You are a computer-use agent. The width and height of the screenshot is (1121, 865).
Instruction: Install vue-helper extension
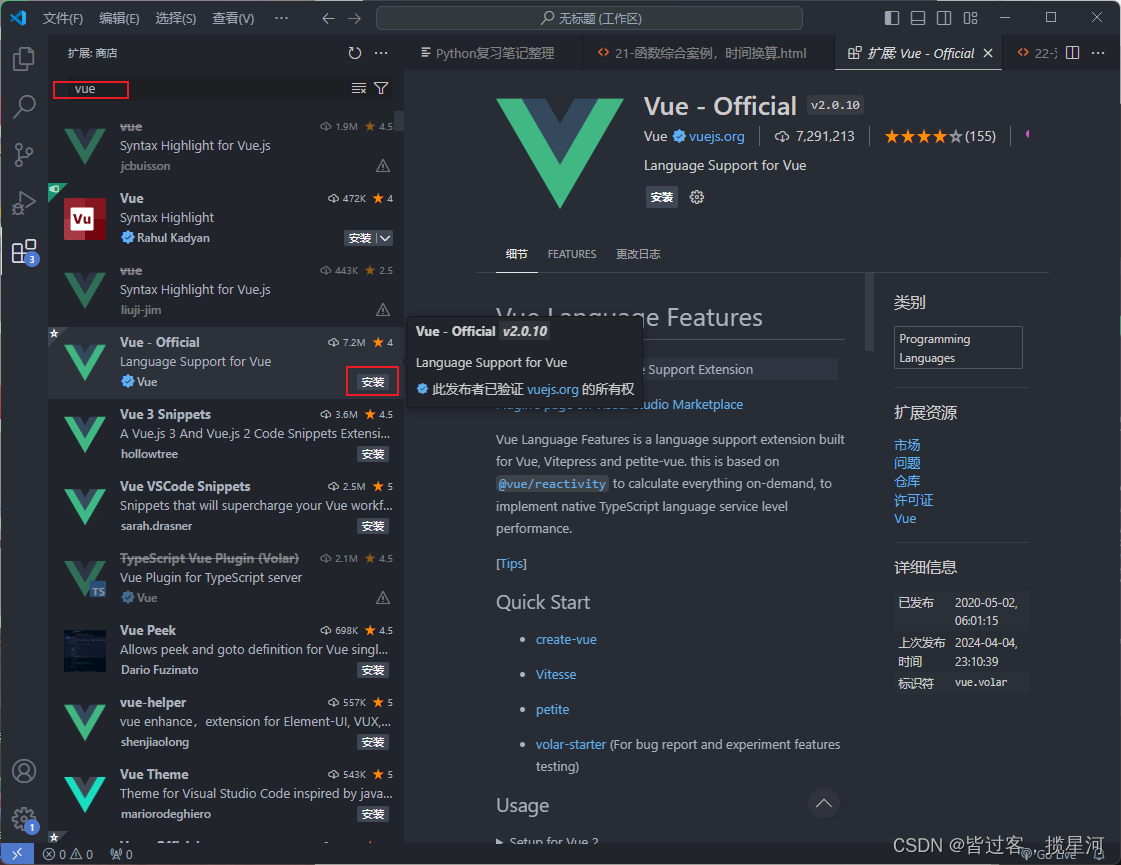tap(373, 743)
